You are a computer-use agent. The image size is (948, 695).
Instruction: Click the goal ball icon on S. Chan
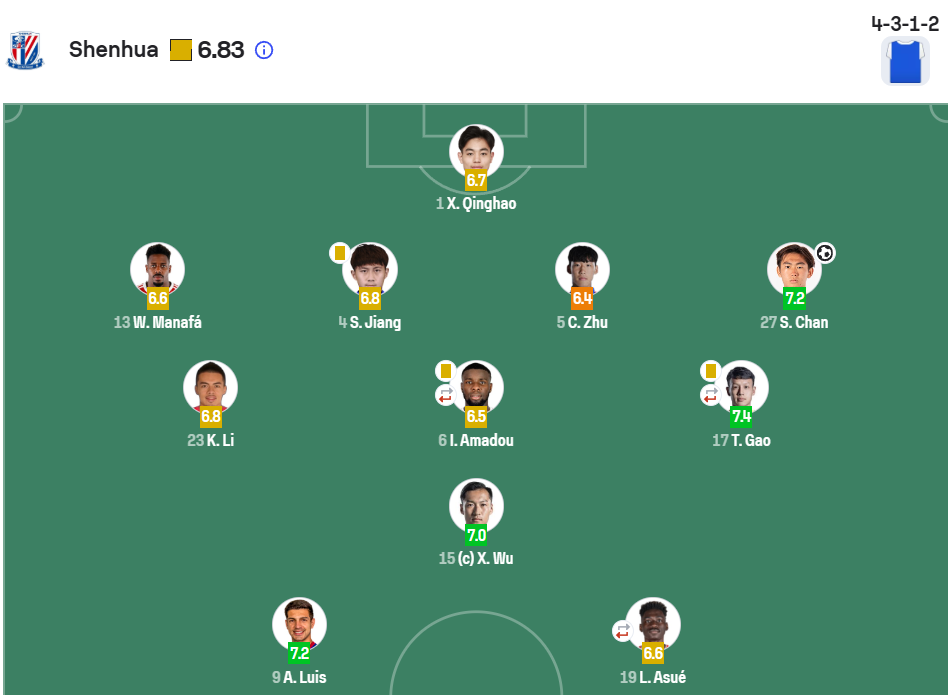(x=824, y=254)
